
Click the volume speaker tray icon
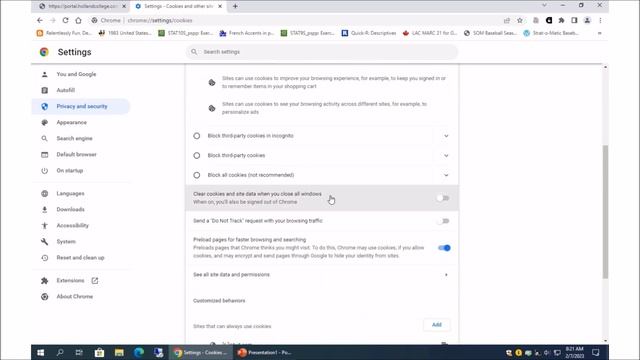[x=547, y=353]
